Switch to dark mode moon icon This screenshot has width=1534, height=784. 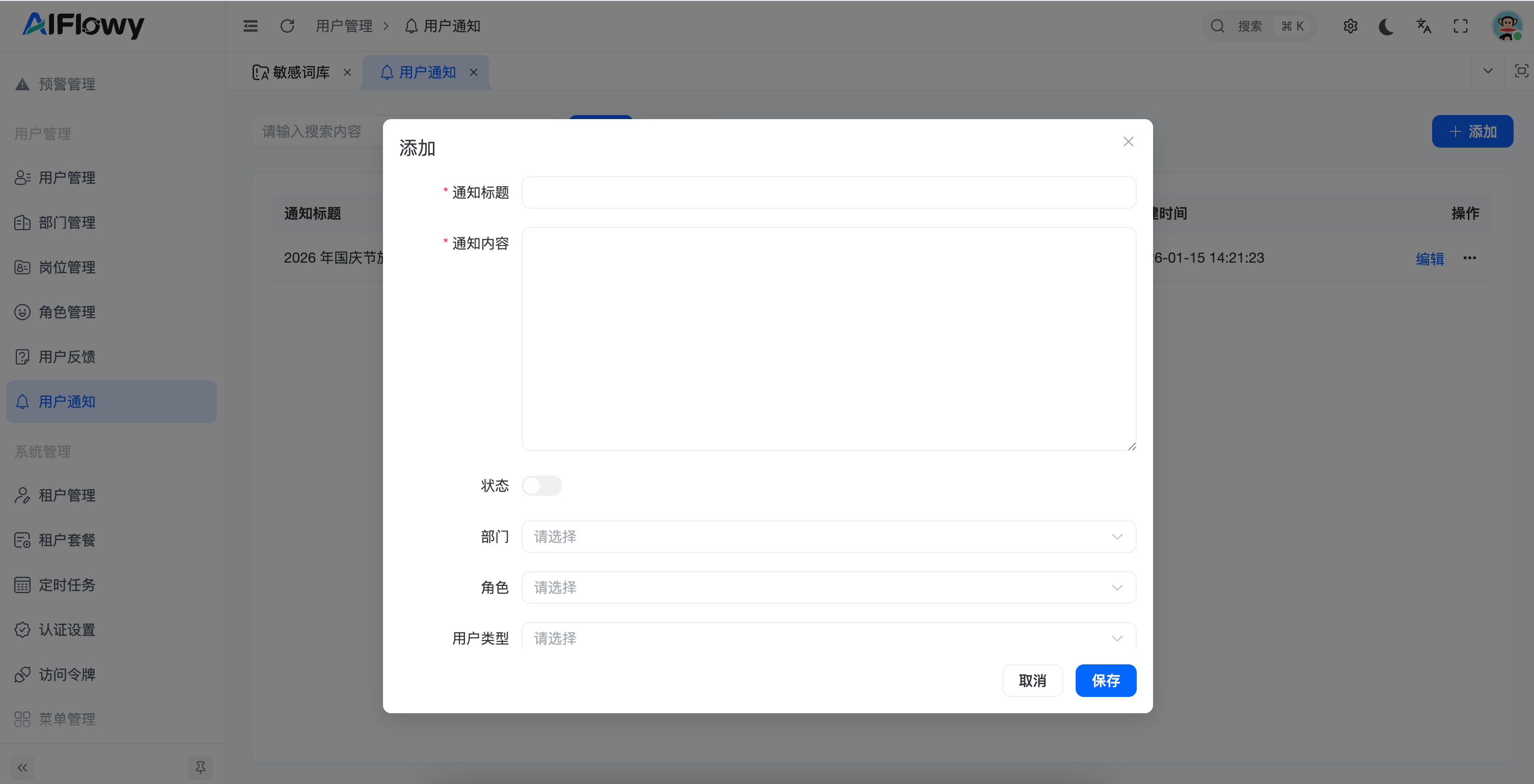1386,26
